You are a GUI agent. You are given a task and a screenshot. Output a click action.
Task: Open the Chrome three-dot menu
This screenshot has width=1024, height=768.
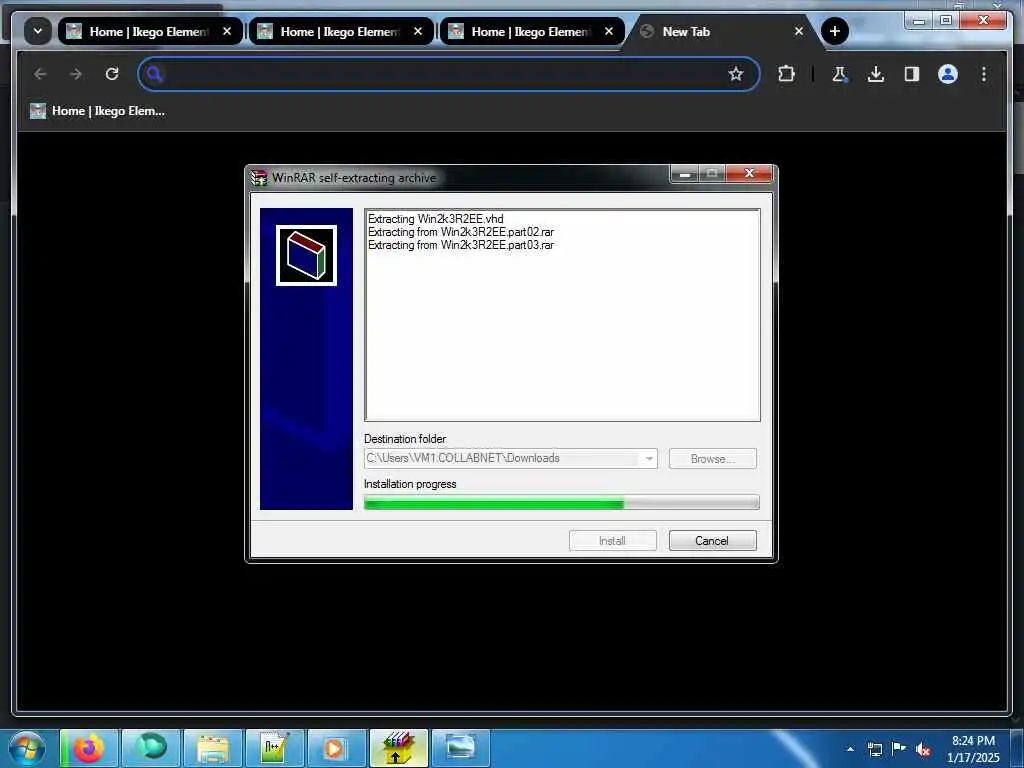coord(984,74)
